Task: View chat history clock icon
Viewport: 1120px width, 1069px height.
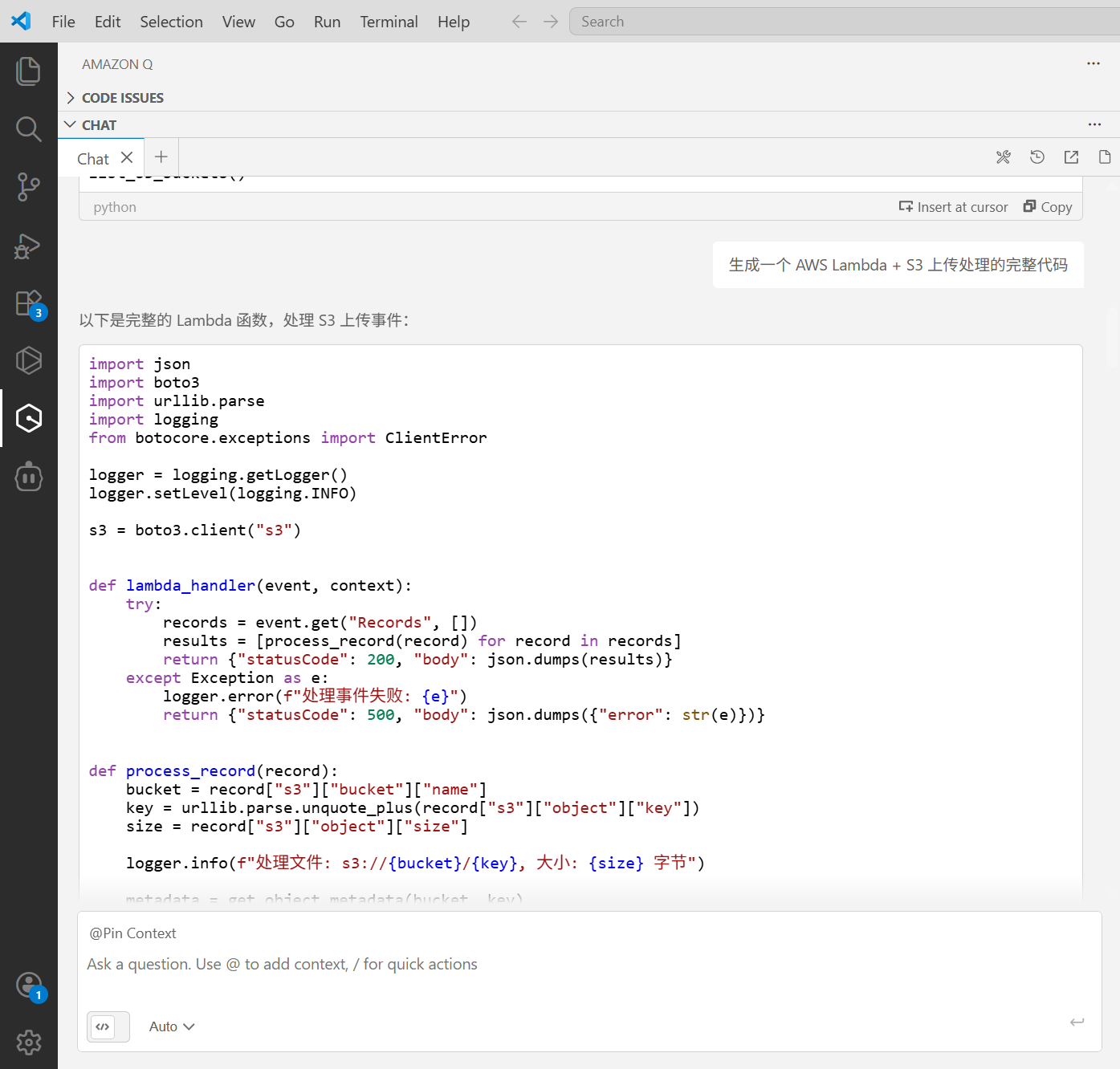Action: (x=1037, y=157)
